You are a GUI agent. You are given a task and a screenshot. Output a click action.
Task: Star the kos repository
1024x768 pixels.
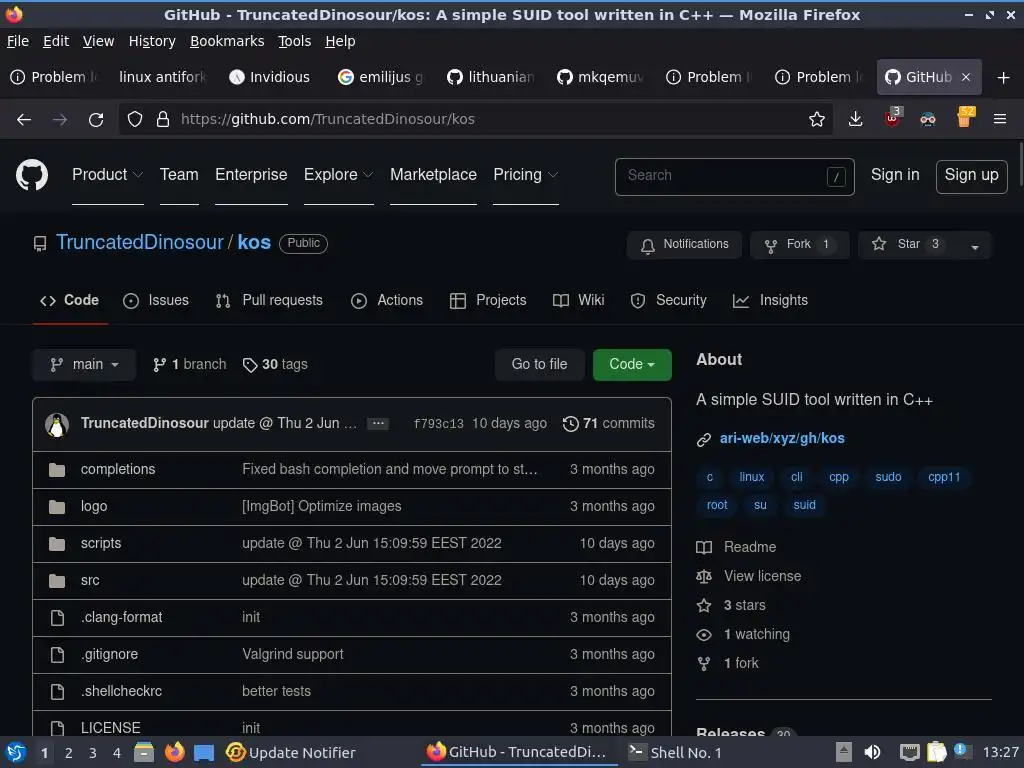[908, 245]
